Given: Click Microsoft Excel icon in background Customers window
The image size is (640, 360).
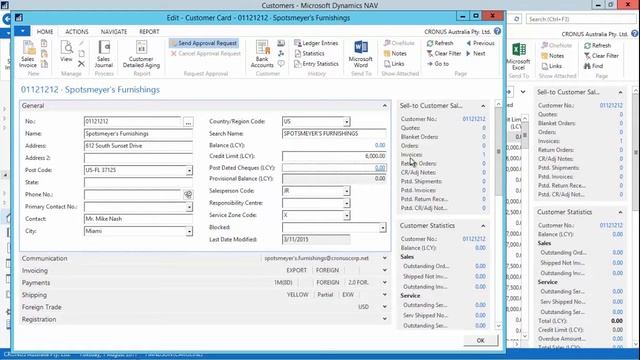Looking at the screenshot, I should pos(518,56).
